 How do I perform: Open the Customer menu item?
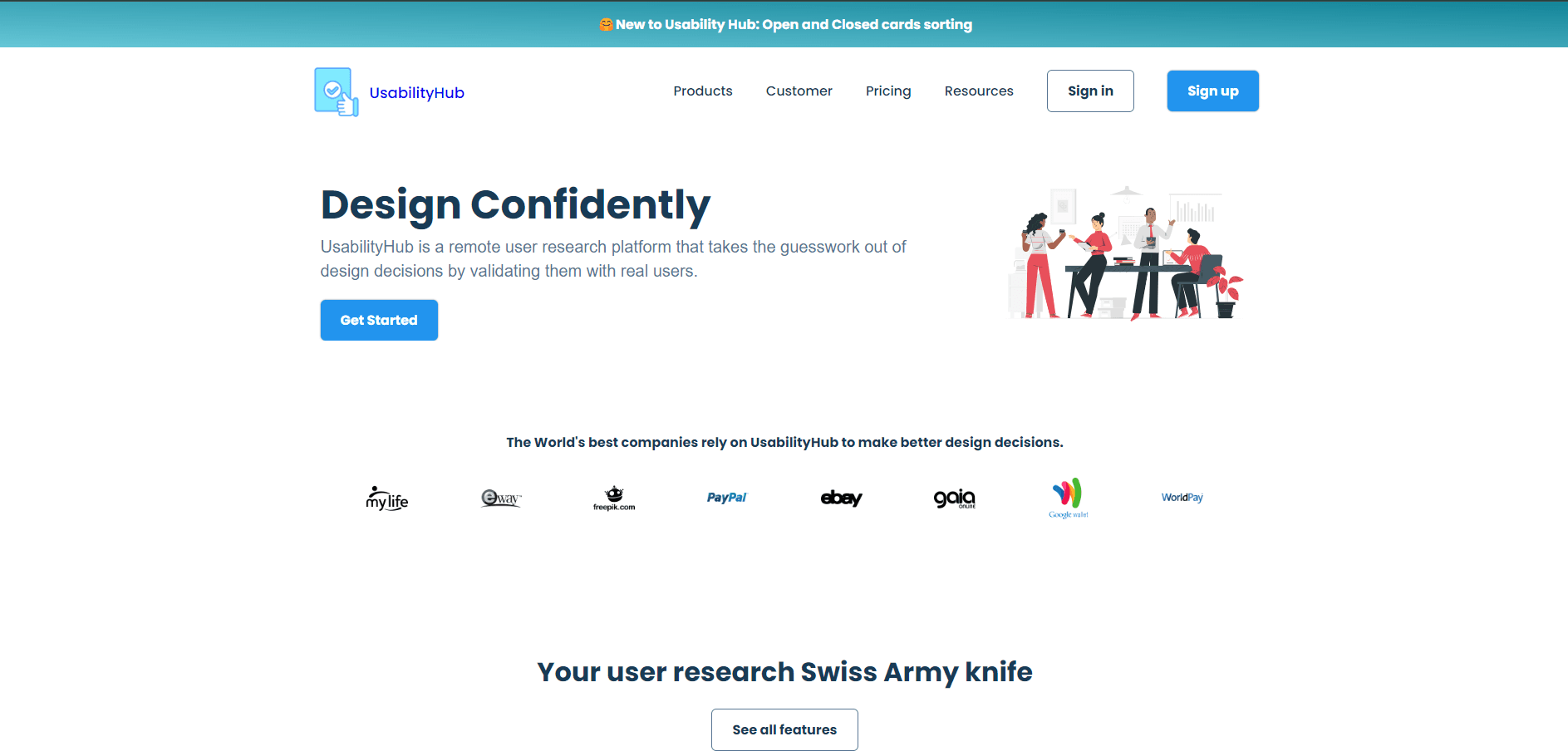(x=799, y=91)
